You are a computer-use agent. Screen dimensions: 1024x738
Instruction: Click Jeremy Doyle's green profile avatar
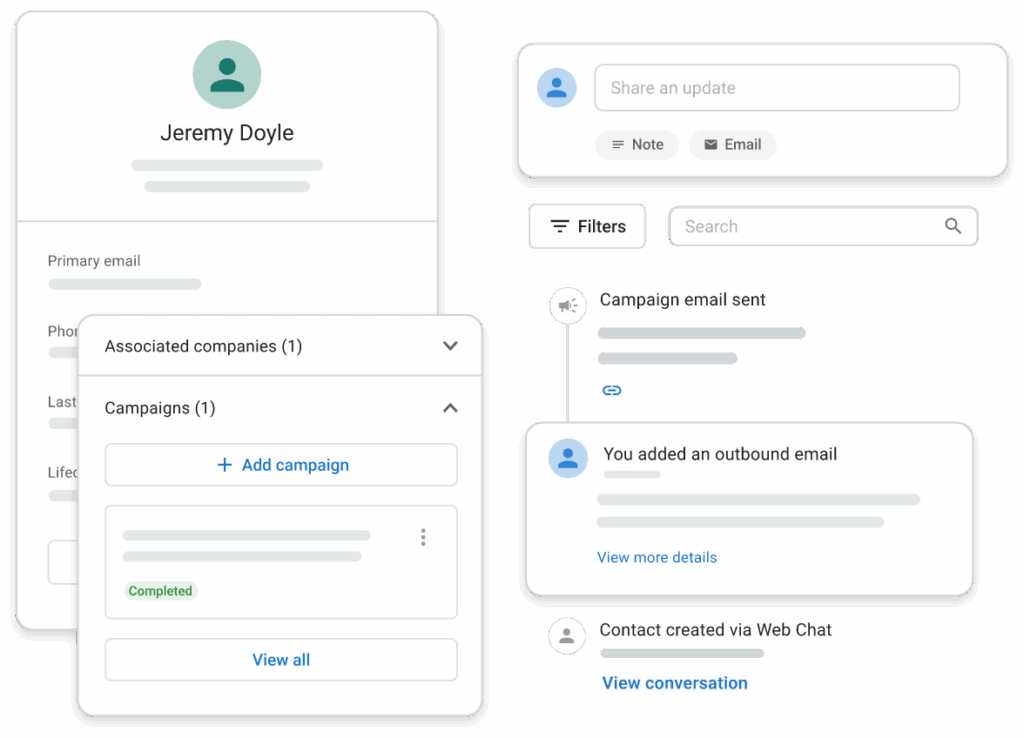tap(227, 74)
